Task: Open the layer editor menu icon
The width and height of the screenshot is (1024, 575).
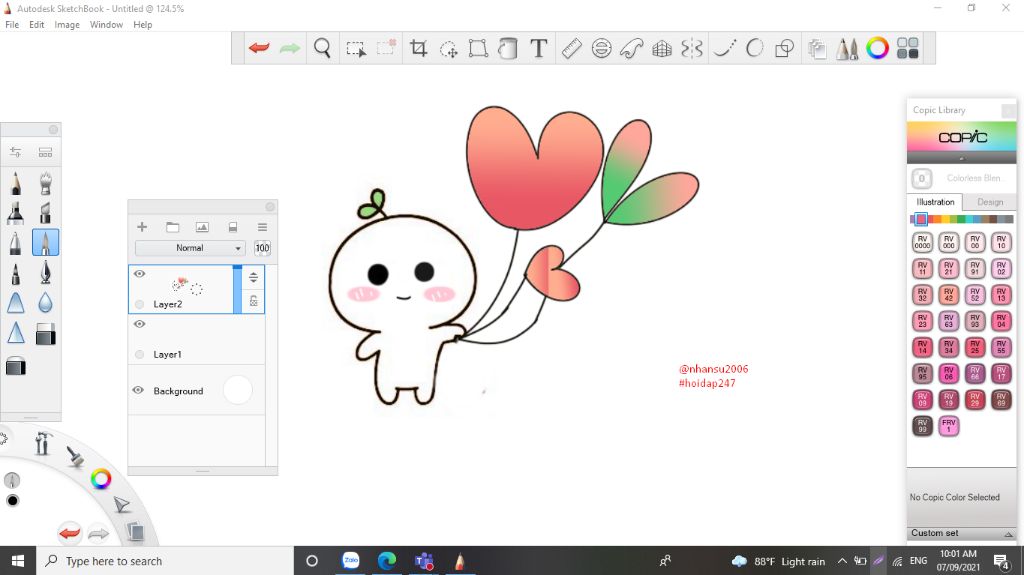Action: (x=263, y=227)
